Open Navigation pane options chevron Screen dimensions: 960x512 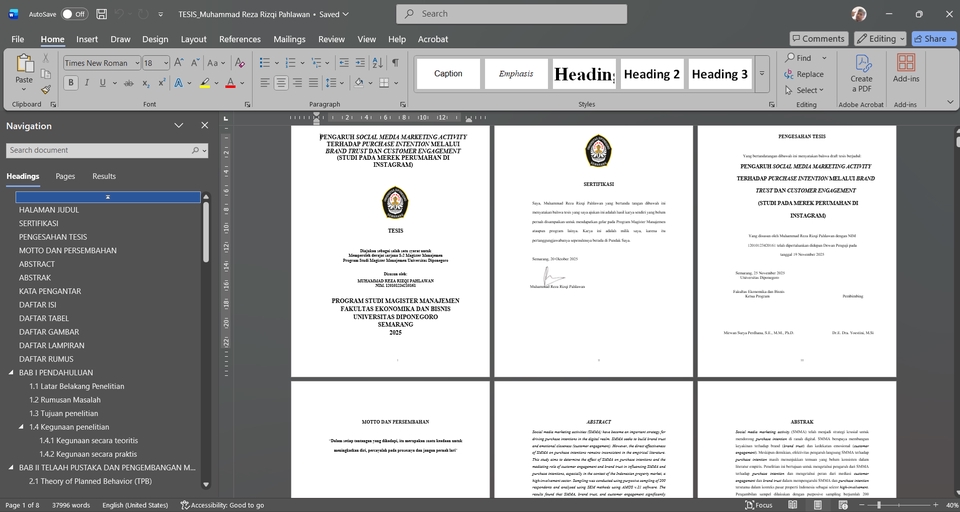tap(179, 126)
